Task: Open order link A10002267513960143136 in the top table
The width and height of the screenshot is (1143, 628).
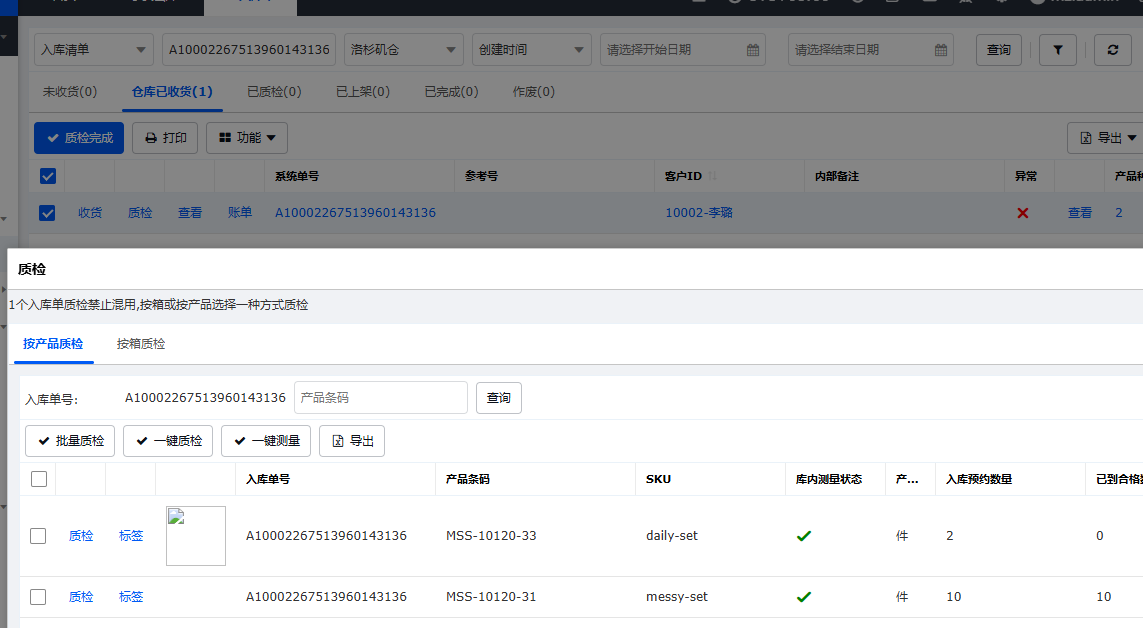Action: [x=355, y=213]
